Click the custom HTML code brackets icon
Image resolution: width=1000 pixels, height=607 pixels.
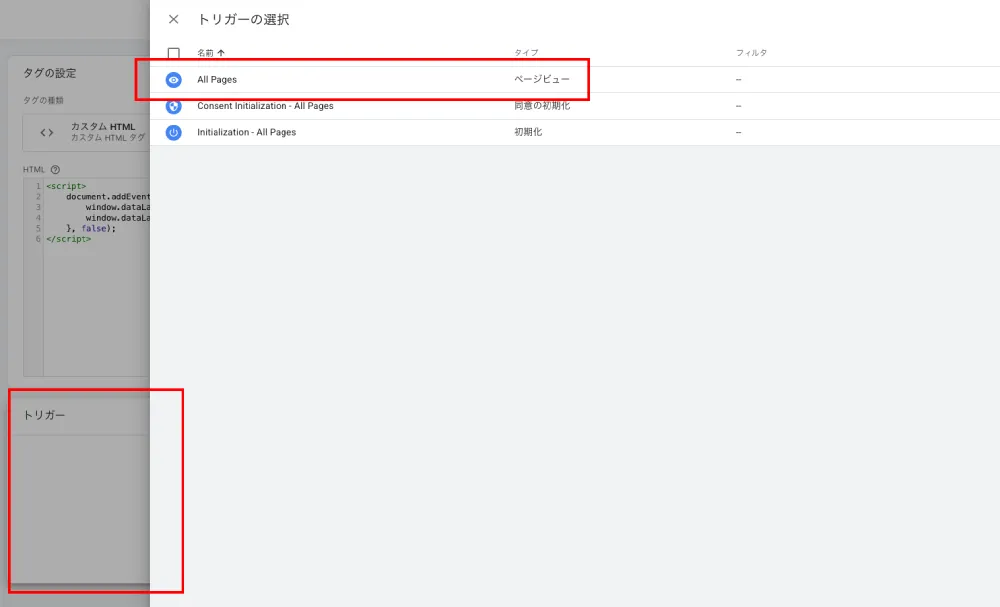click(x=47, y=133)
